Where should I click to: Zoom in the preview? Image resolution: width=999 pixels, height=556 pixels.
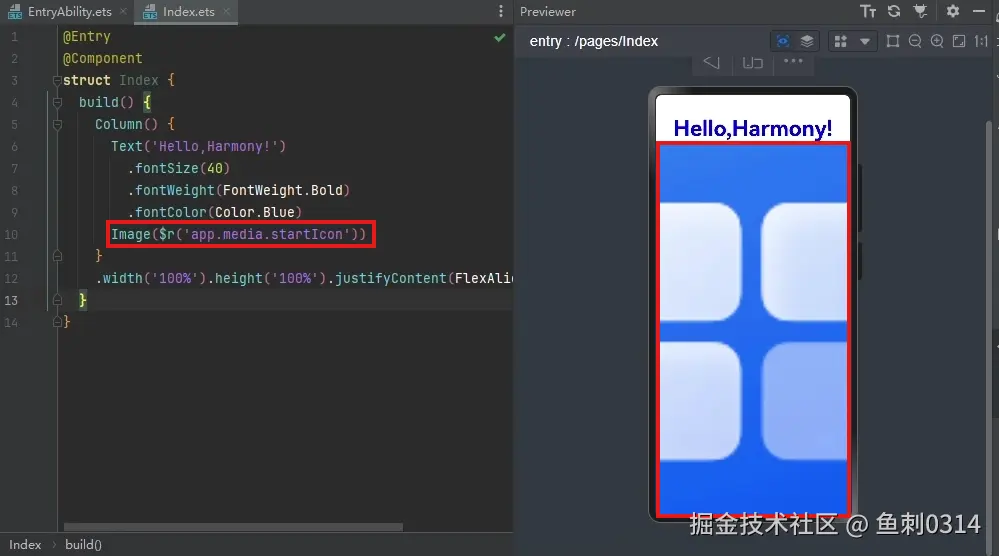(937, 41)
